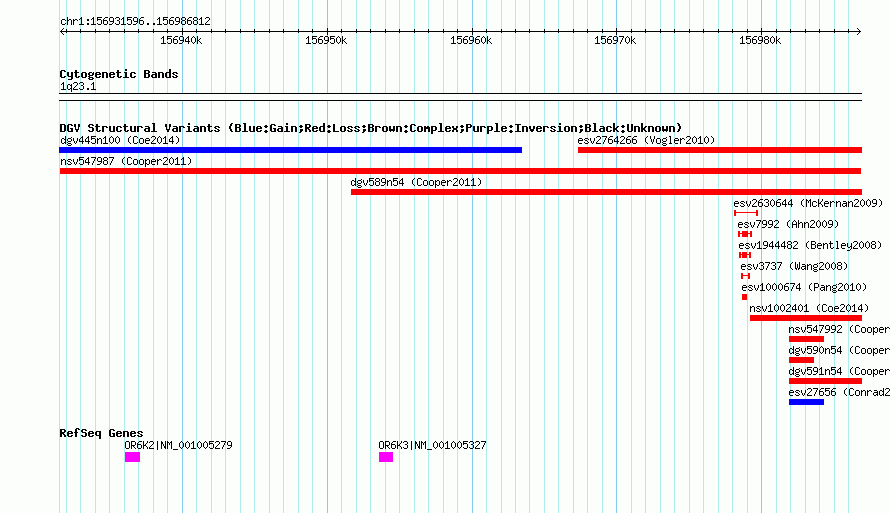This screenshot has width=890, height=513.
Task: Click the Cytogenetic Bands track title
Action: [x=119, y=74]
